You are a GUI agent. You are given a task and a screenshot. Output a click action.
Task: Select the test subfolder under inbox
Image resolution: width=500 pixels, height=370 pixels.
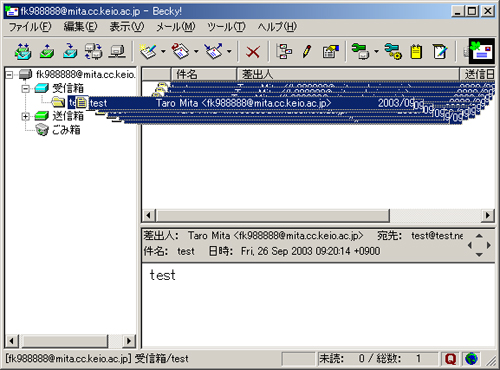click(71, 102)
